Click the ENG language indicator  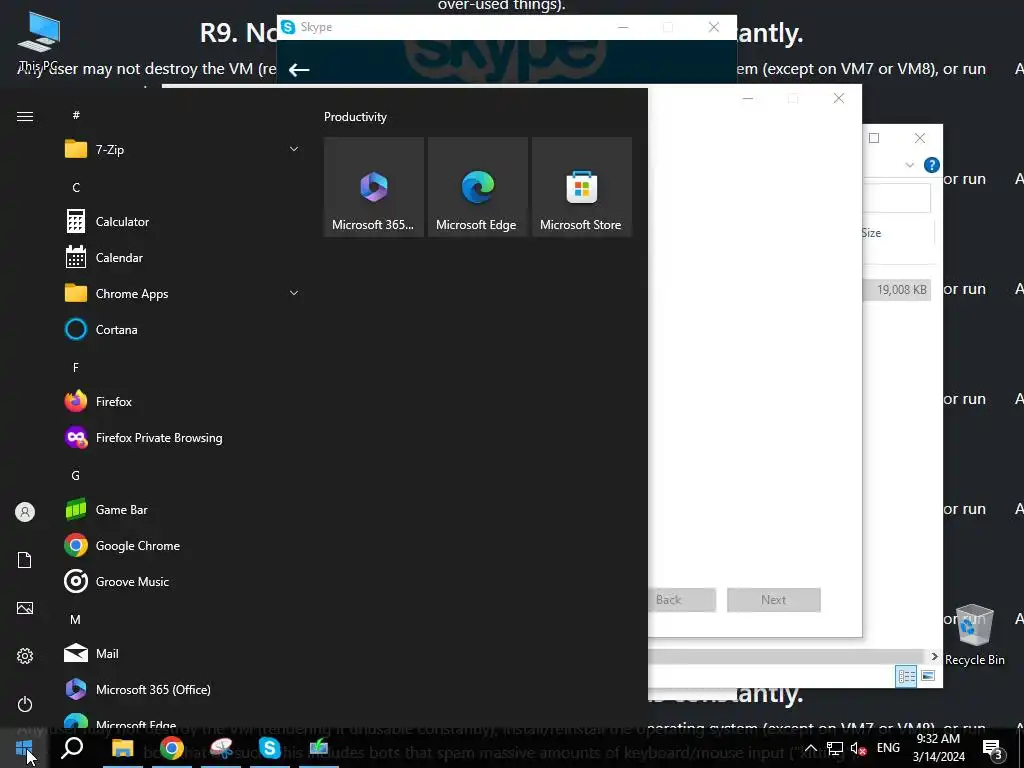pyautogui.click(x=888, y=747)
